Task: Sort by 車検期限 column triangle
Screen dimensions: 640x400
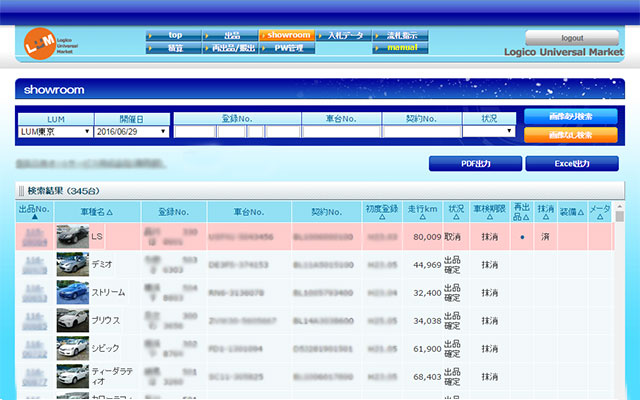Action: [x=489, y=217]
